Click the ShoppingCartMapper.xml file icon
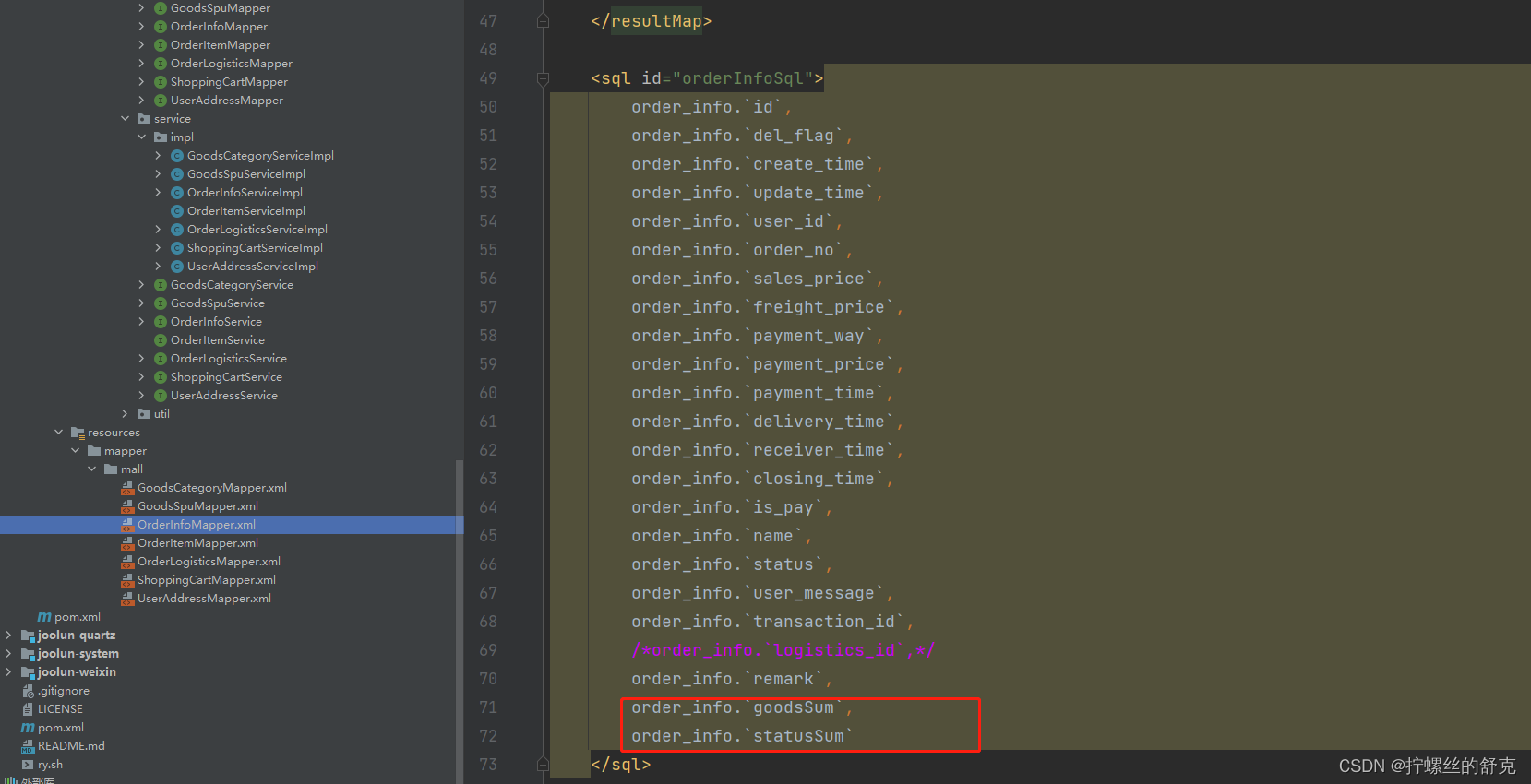The width and height of the screenshot is (1531, 784). [x=127, y=580]
